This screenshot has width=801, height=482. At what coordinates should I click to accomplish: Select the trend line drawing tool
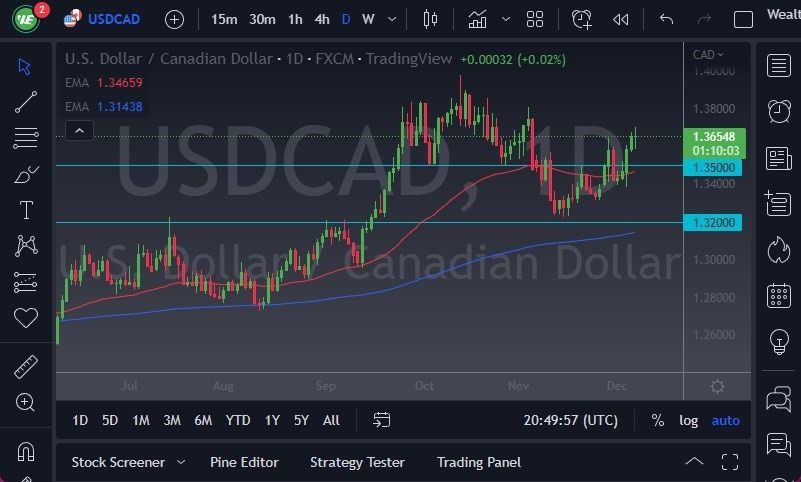(x=26, y=102)
